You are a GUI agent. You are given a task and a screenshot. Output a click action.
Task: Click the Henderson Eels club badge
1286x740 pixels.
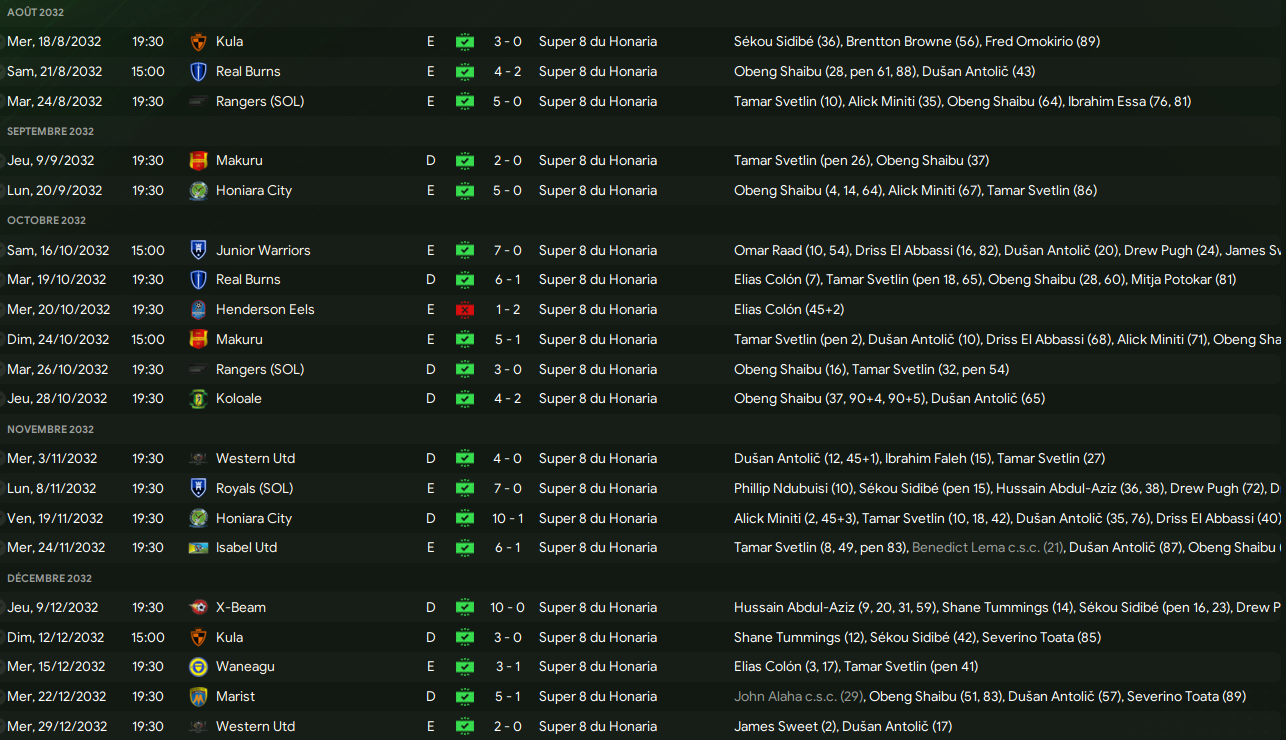[x=198, y=310]
